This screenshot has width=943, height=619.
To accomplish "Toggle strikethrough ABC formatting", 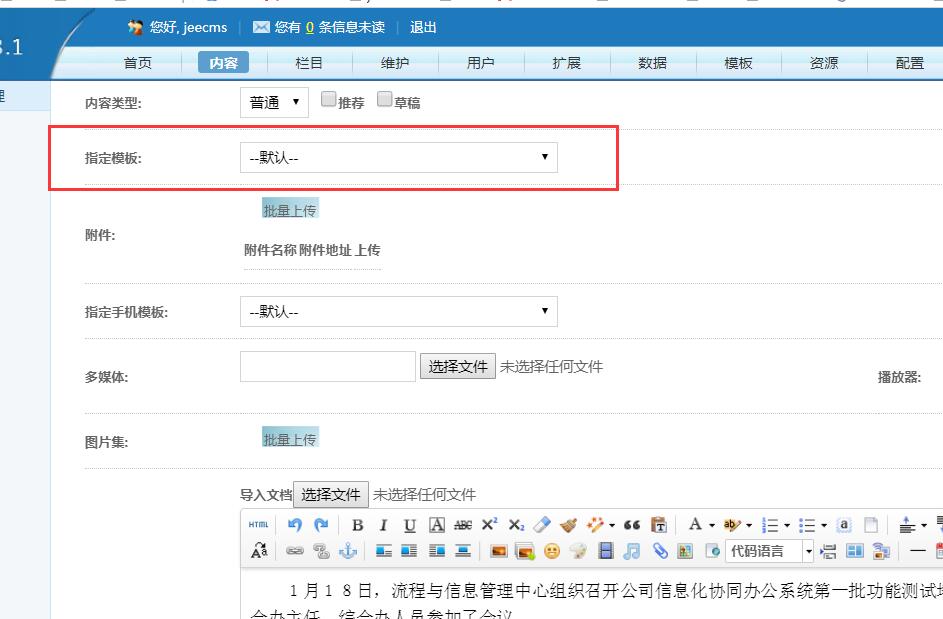I will (x=462, y=525).
